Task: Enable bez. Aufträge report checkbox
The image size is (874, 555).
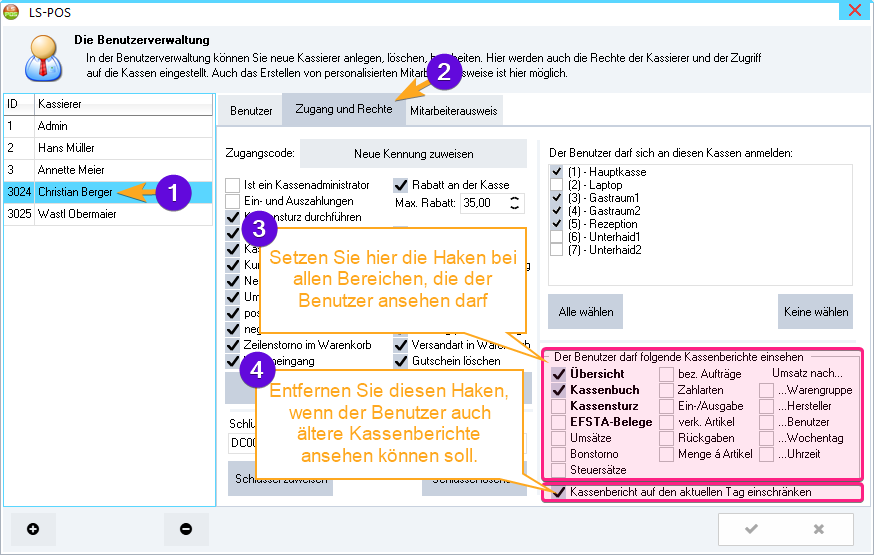Action: pos(667,374)
